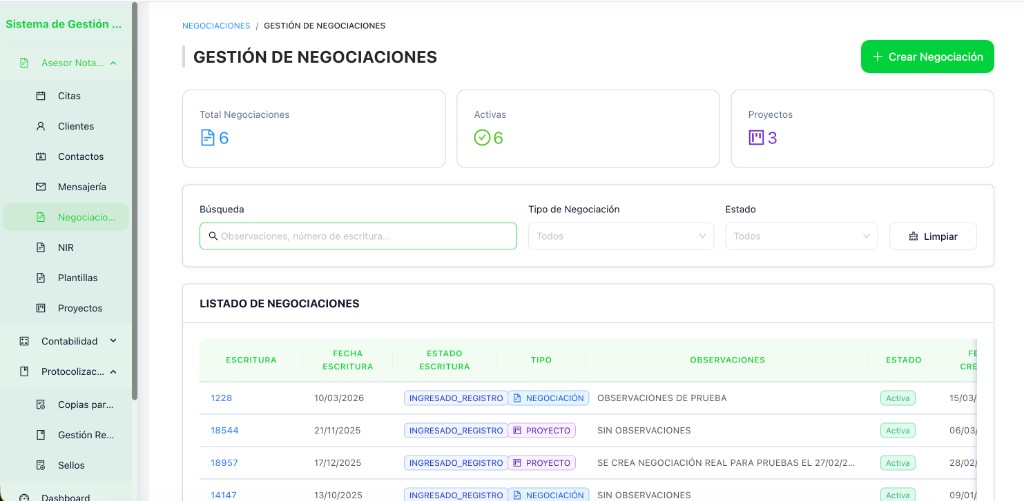Click the ESCRITURA column header

coord(251,360)
